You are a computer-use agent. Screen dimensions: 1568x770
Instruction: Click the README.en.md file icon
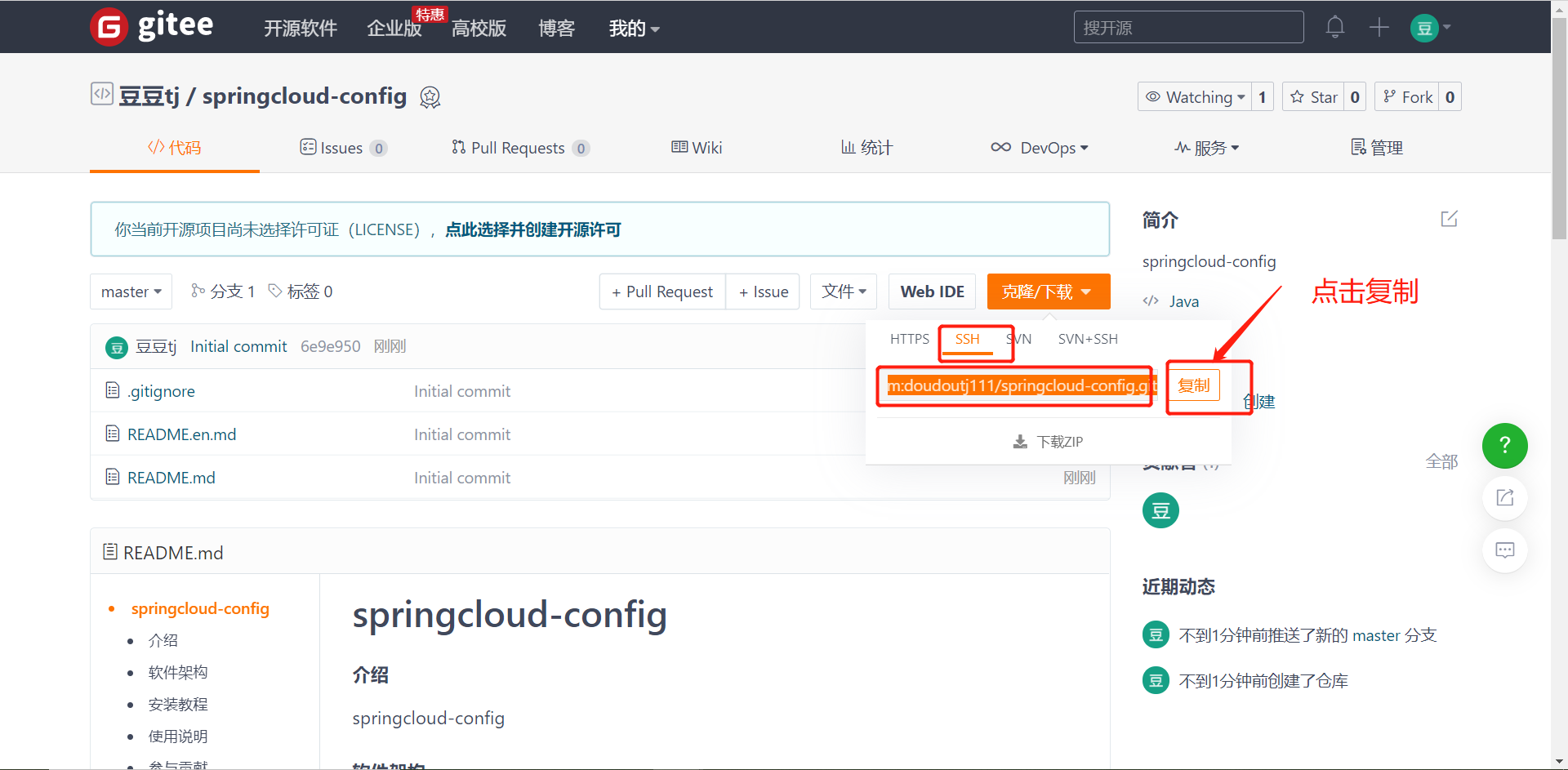113,434
